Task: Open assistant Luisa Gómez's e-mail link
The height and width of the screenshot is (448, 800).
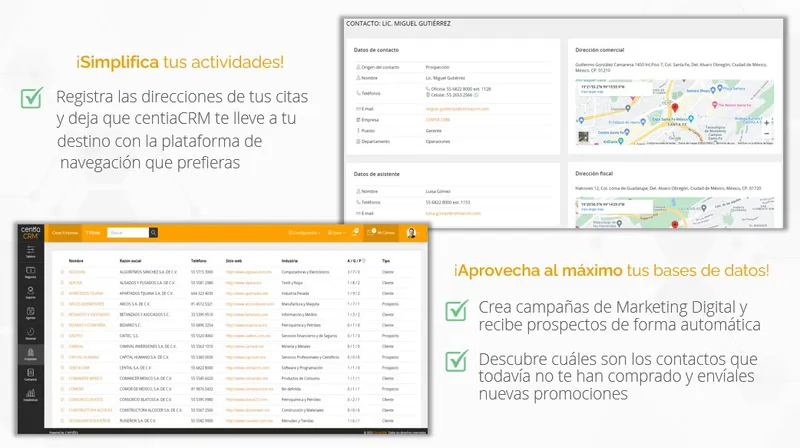Action: pyautogui.click(x=453, y=213)
